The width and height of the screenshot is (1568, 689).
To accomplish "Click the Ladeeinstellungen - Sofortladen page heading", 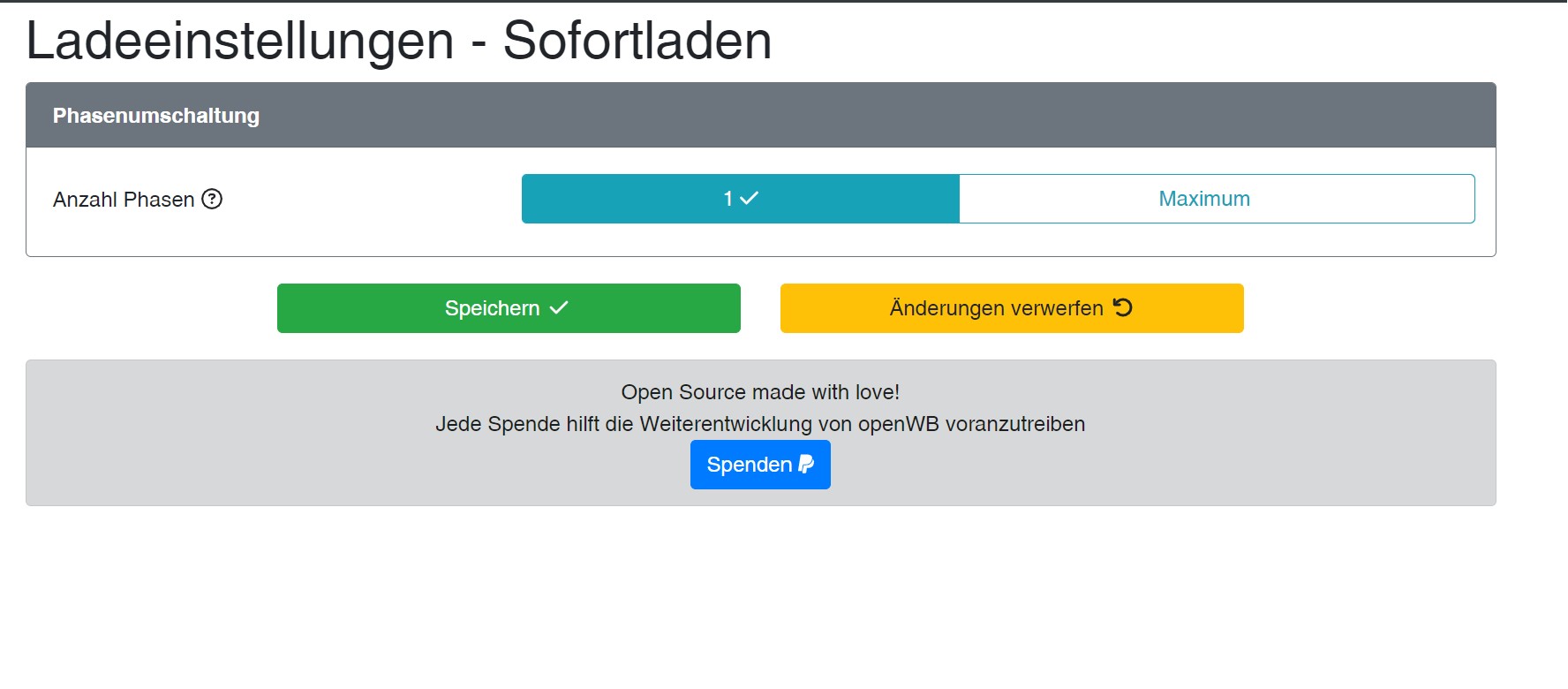I will tap(399, 41).
